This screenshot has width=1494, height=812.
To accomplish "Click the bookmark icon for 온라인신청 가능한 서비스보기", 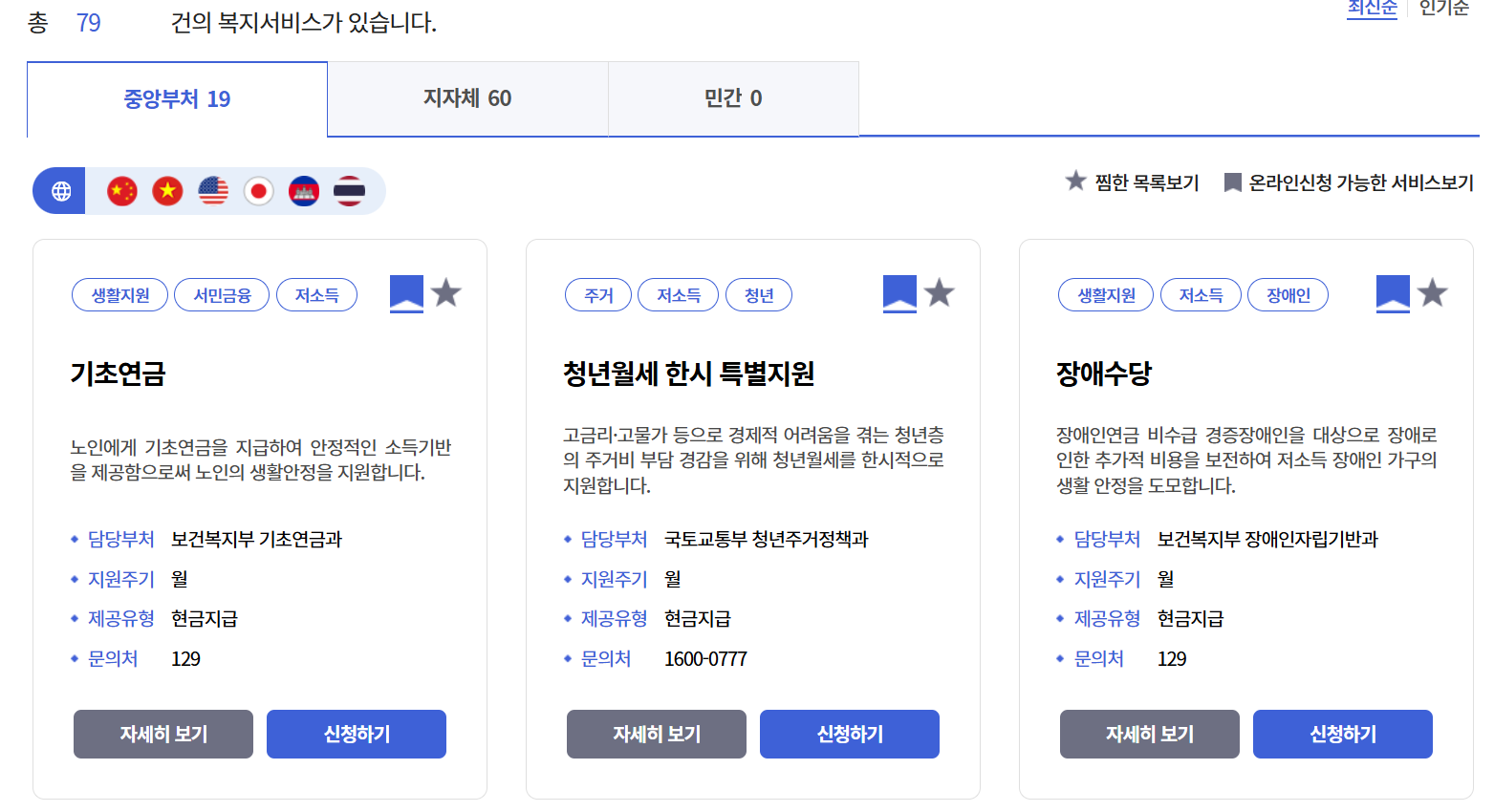I will pyautogui.click(x=1233, y=182).
